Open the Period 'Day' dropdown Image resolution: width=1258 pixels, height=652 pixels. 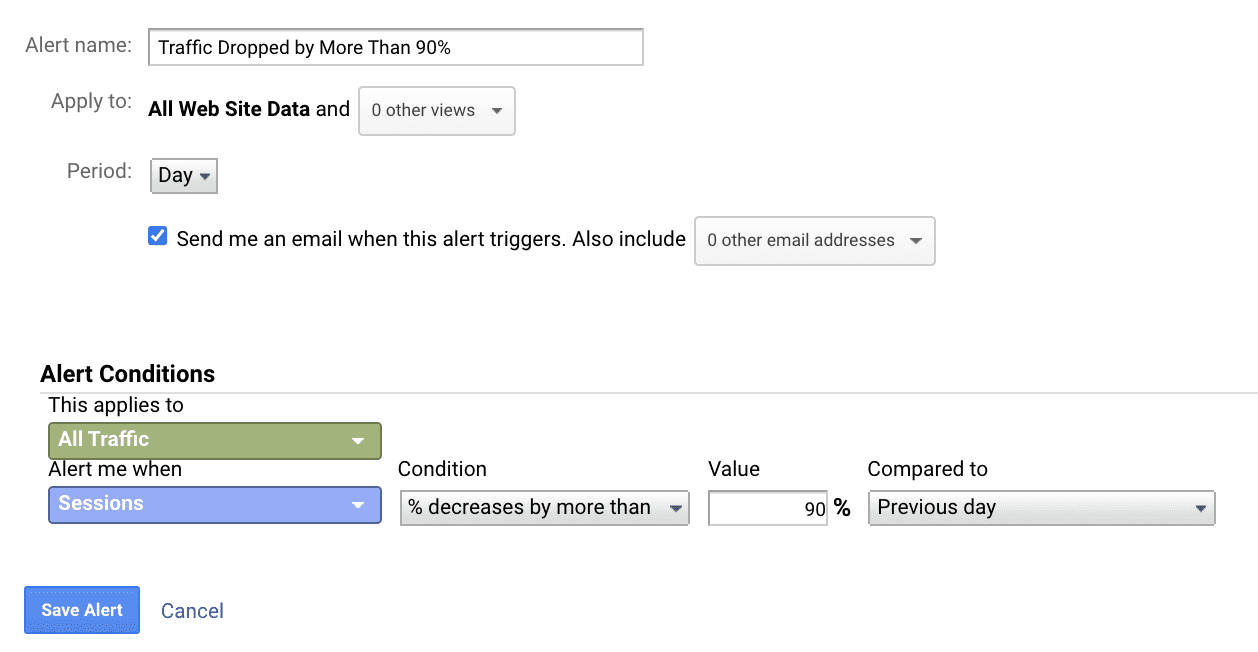point(183,176)
